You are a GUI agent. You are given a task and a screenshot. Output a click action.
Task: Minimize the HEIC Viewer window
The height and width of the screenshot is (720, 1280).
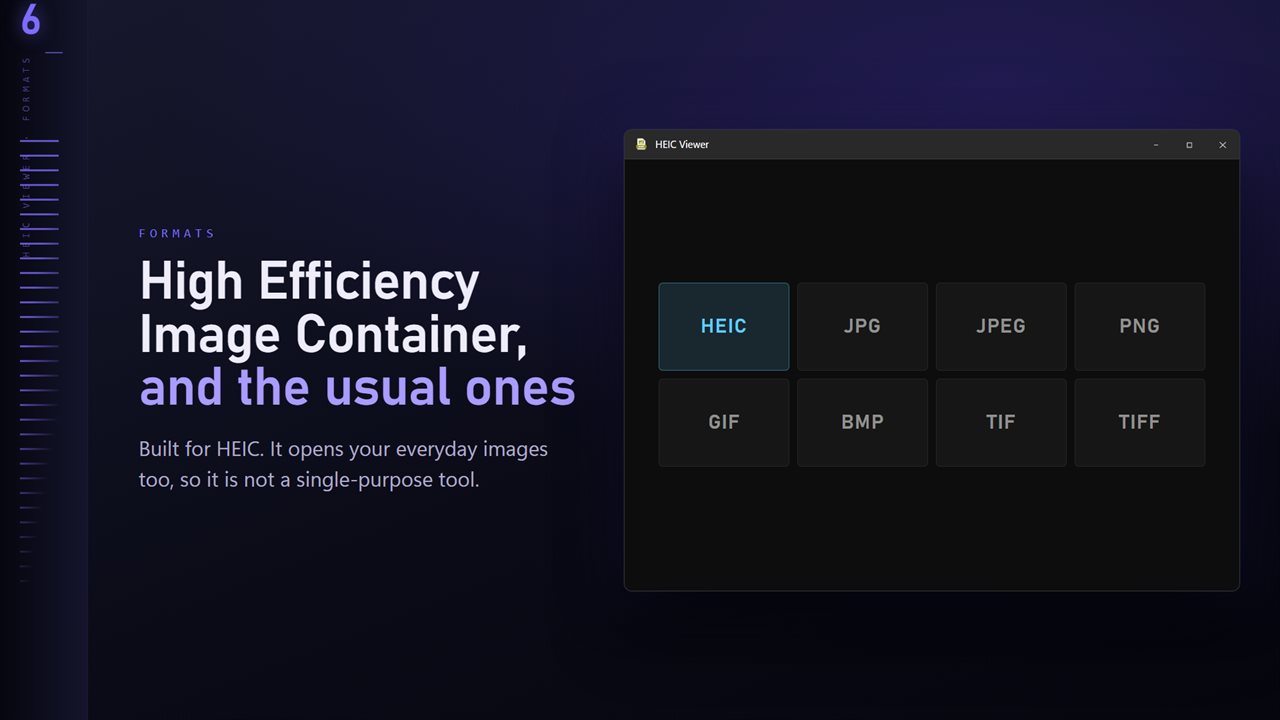coord(1156,145)
